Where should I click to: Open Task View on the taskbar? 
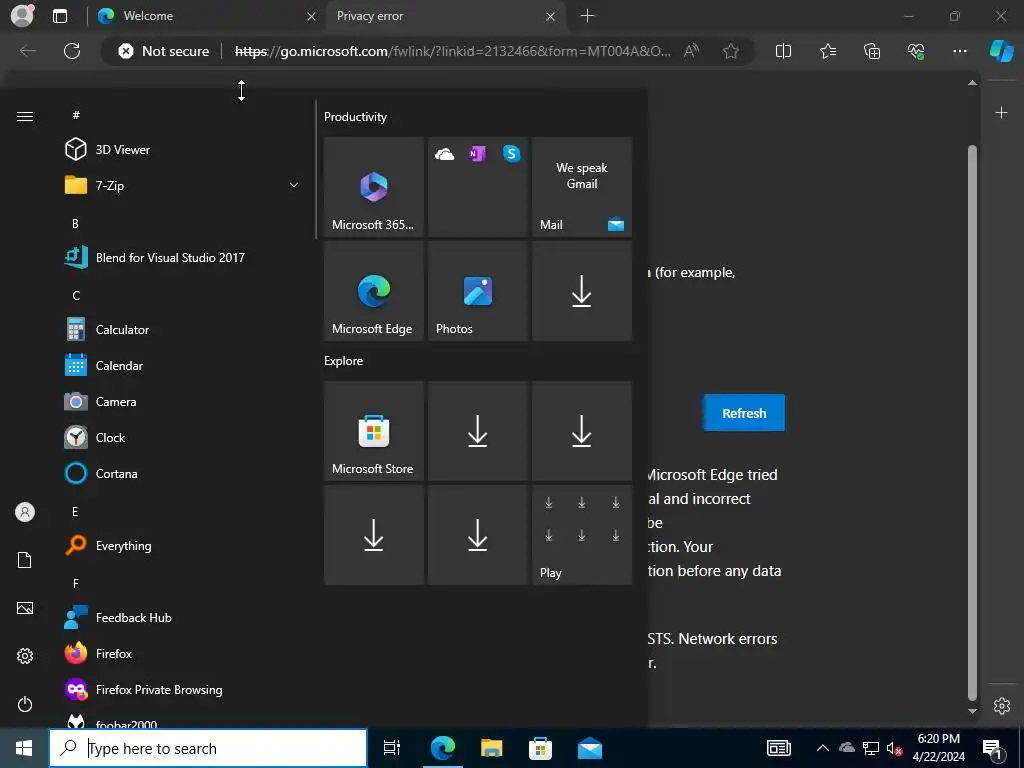click(x=392, y=748)
